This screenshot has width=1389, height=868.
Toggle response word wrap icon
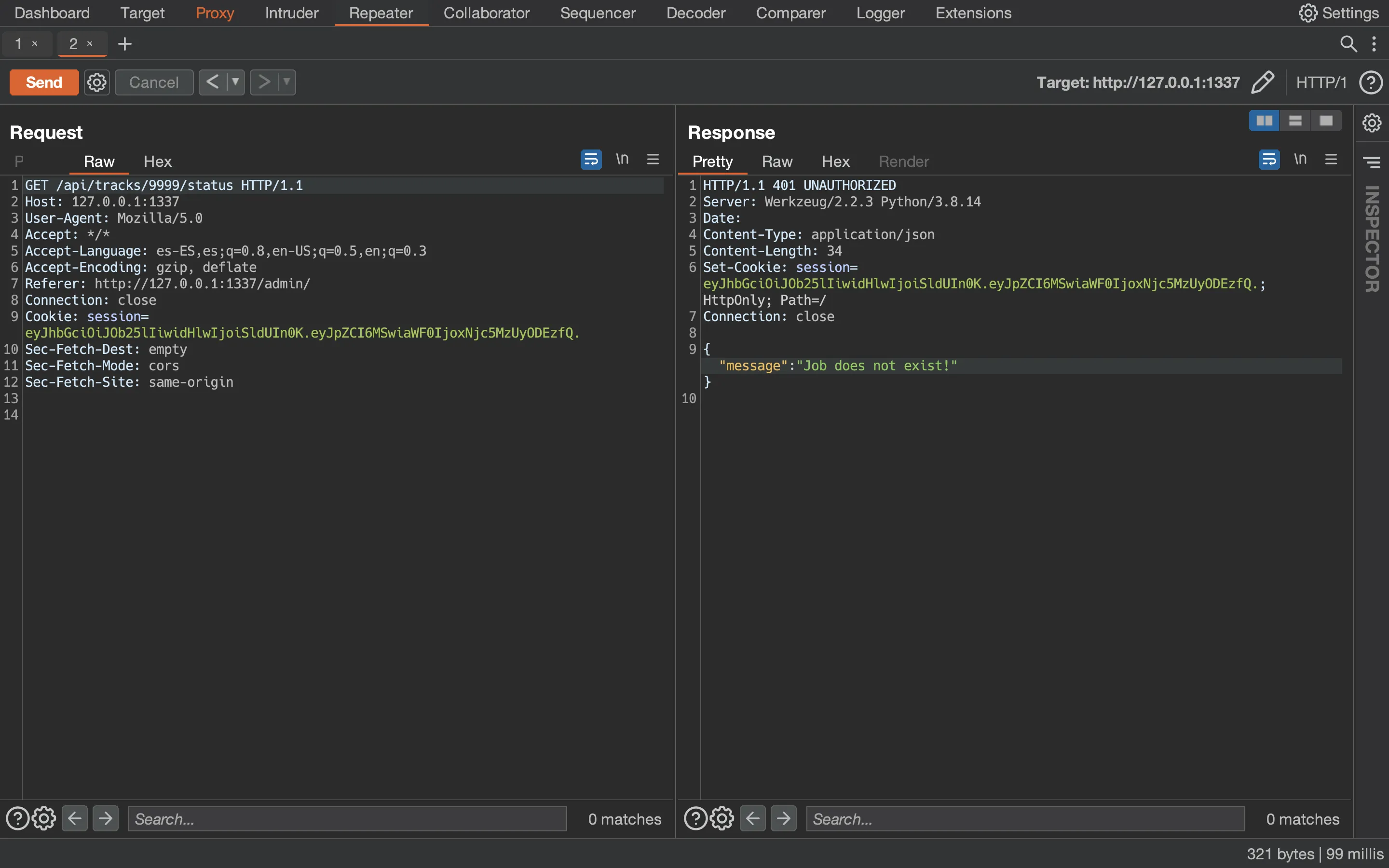click(1269, 159)
